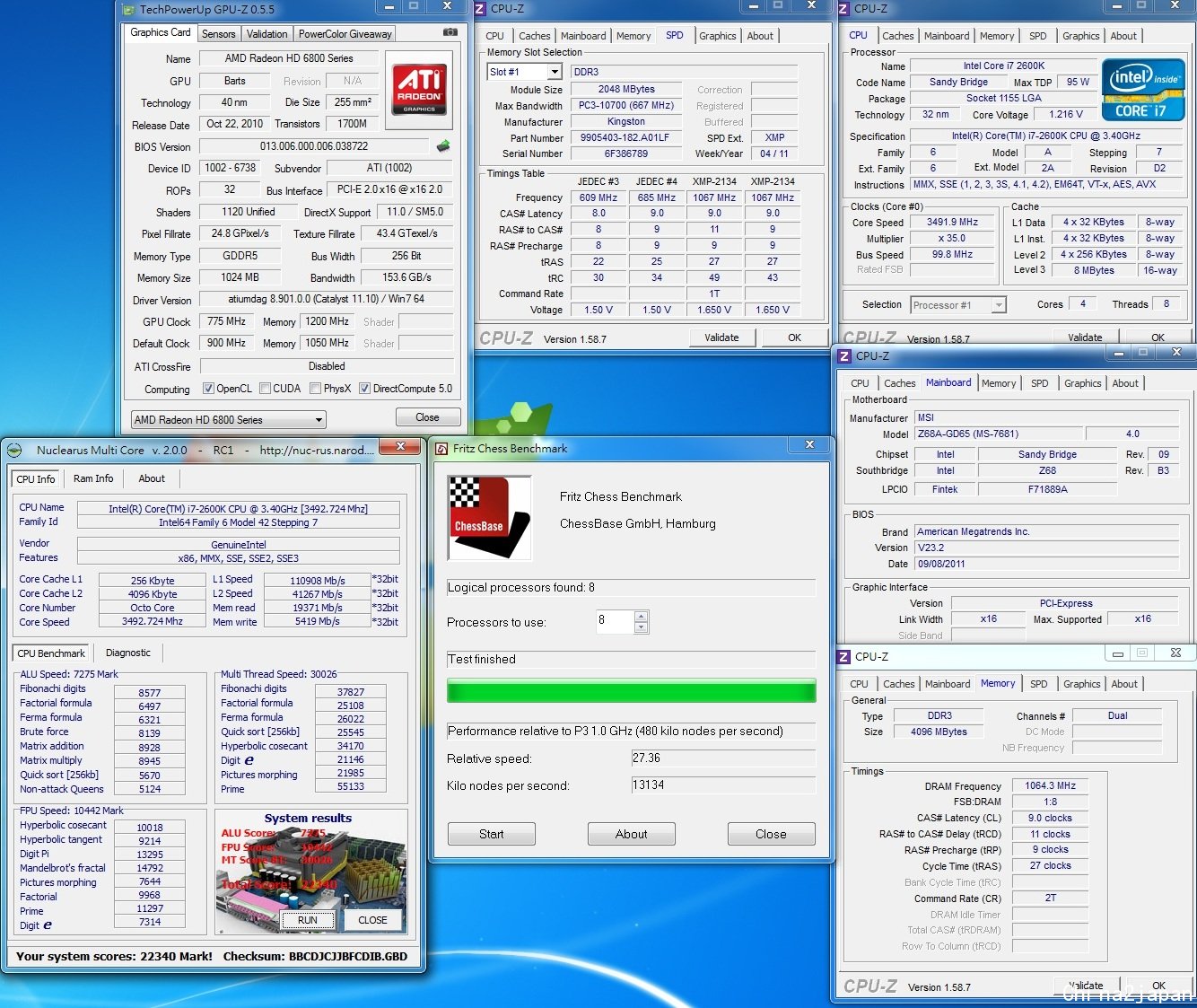Image resolution: width=1197 pixels, height=1008 pixels.
Task: Click the Driver Version atiumdag value
Action: [326, 300]
